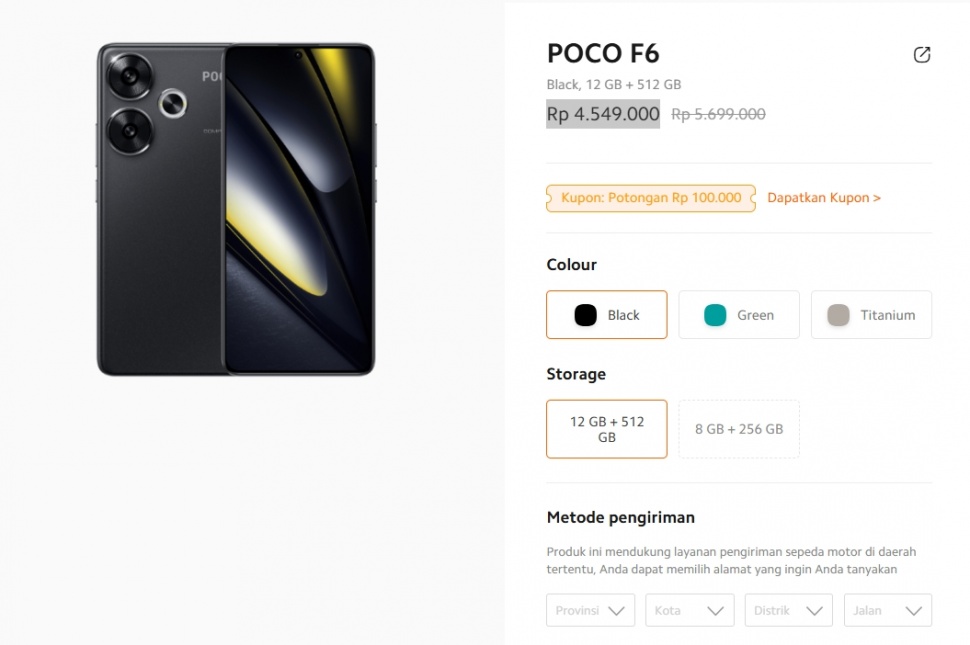Click the titanium colour swatch
Viewport: 970px width, 645px height.
coord(838,315)
